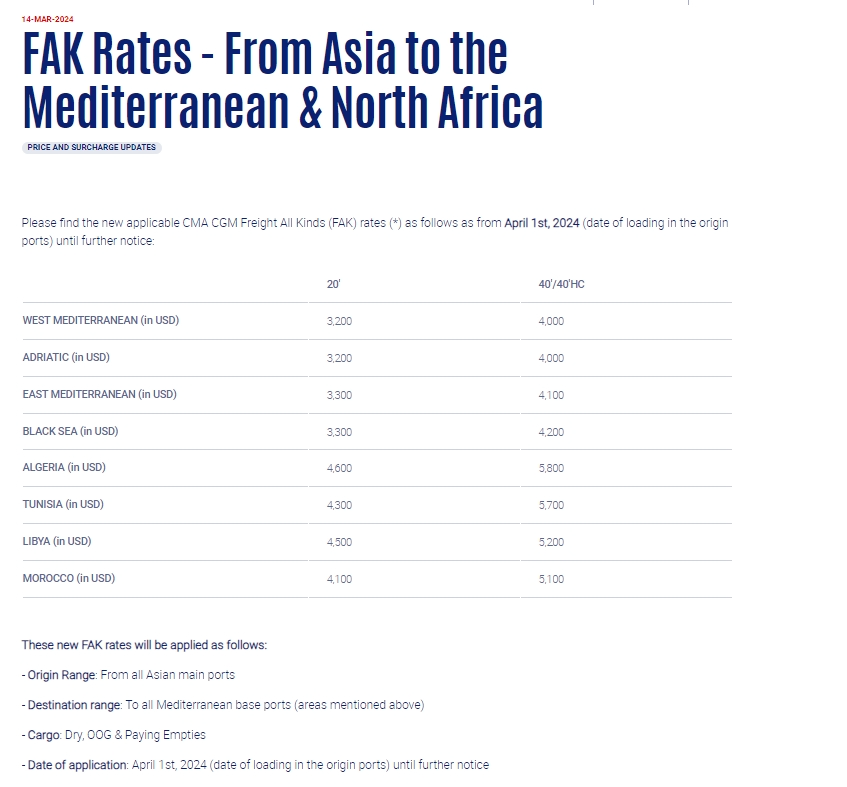Click the TUNISIA 40' rate 5,700

tap(551, 505)
